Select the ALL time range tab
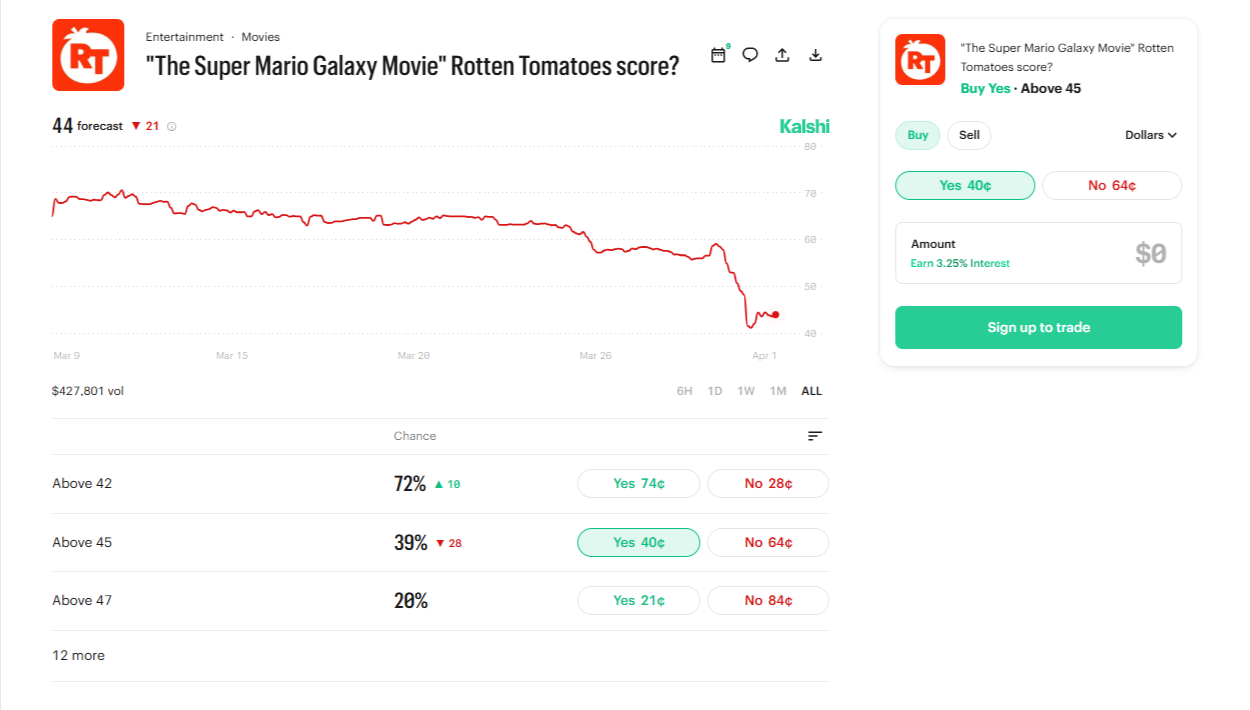Image resolution: width=1250 pixels, height=710 pixels. click(x=810, y=390)
